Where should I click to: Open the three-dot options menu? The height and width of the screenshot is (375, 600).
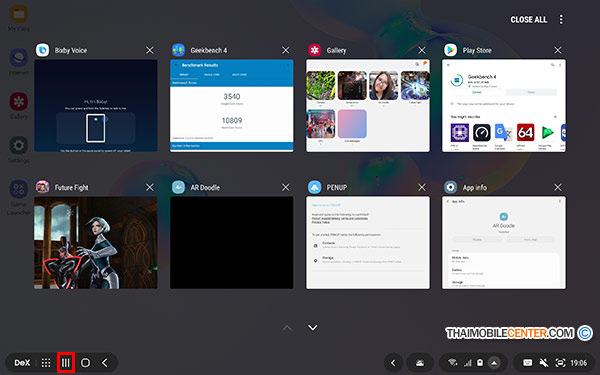point(561,20)
